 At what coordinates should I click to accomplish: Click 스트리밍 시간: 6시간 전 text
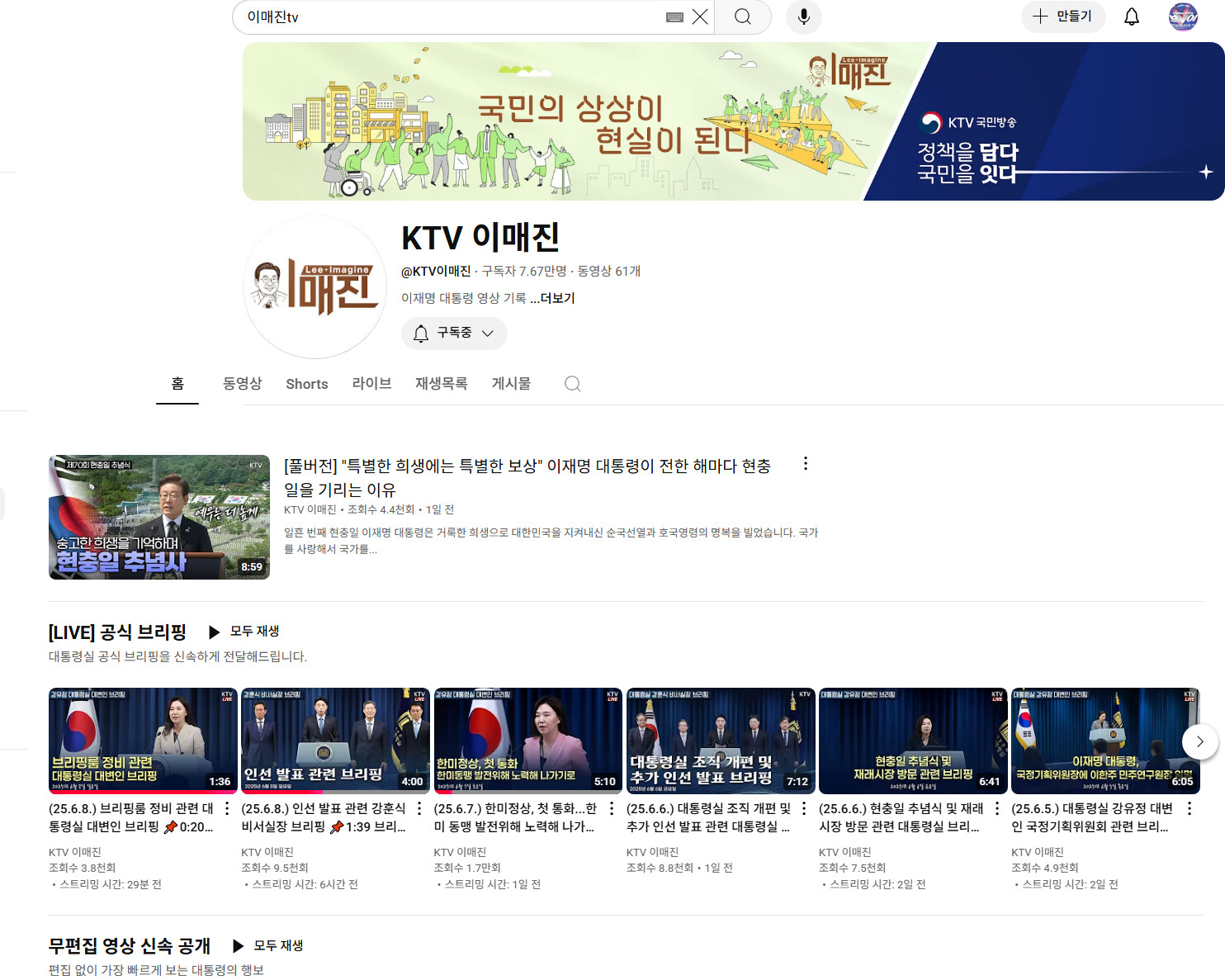tap(305, 884)
